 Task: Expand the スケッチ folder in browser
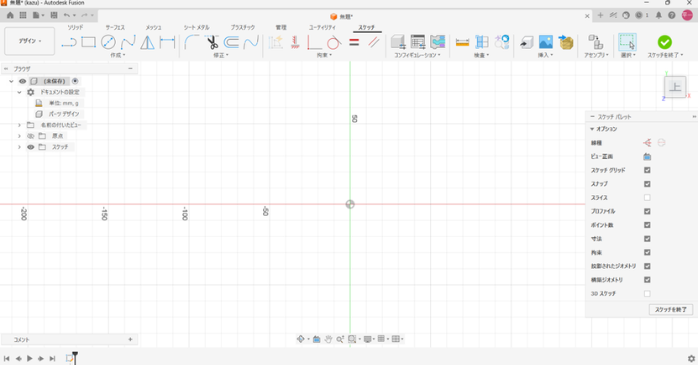click(x=19, y=147)
